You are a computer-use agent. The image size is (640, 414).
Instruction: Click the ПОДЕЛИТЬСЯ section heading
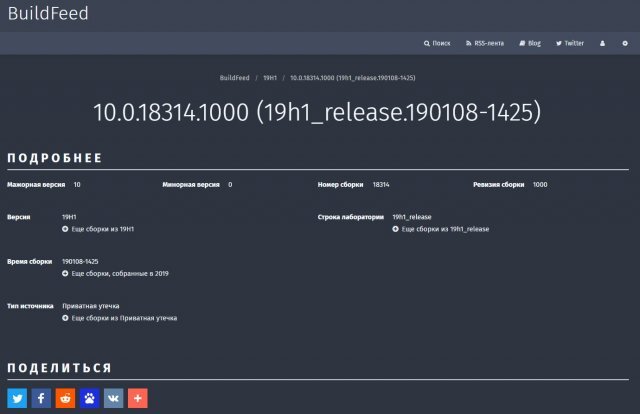(60, 368)
